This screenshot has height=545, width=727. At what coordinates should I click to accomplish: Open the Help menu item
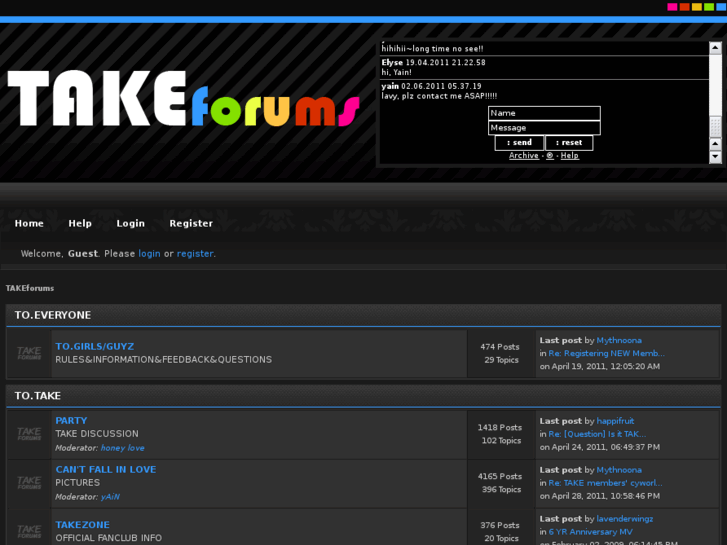[x=80, y=224]
